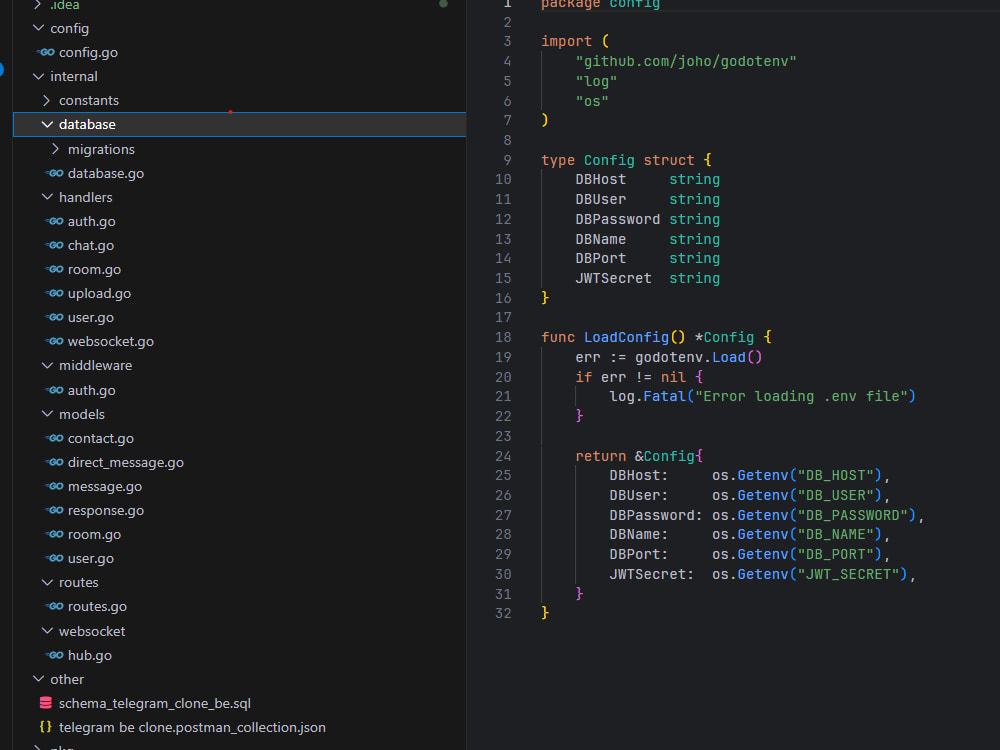Click the JSON braces icon of postman_collection.json
Viewport: 1000px width, 750px height.
click(x=46, y=726)
